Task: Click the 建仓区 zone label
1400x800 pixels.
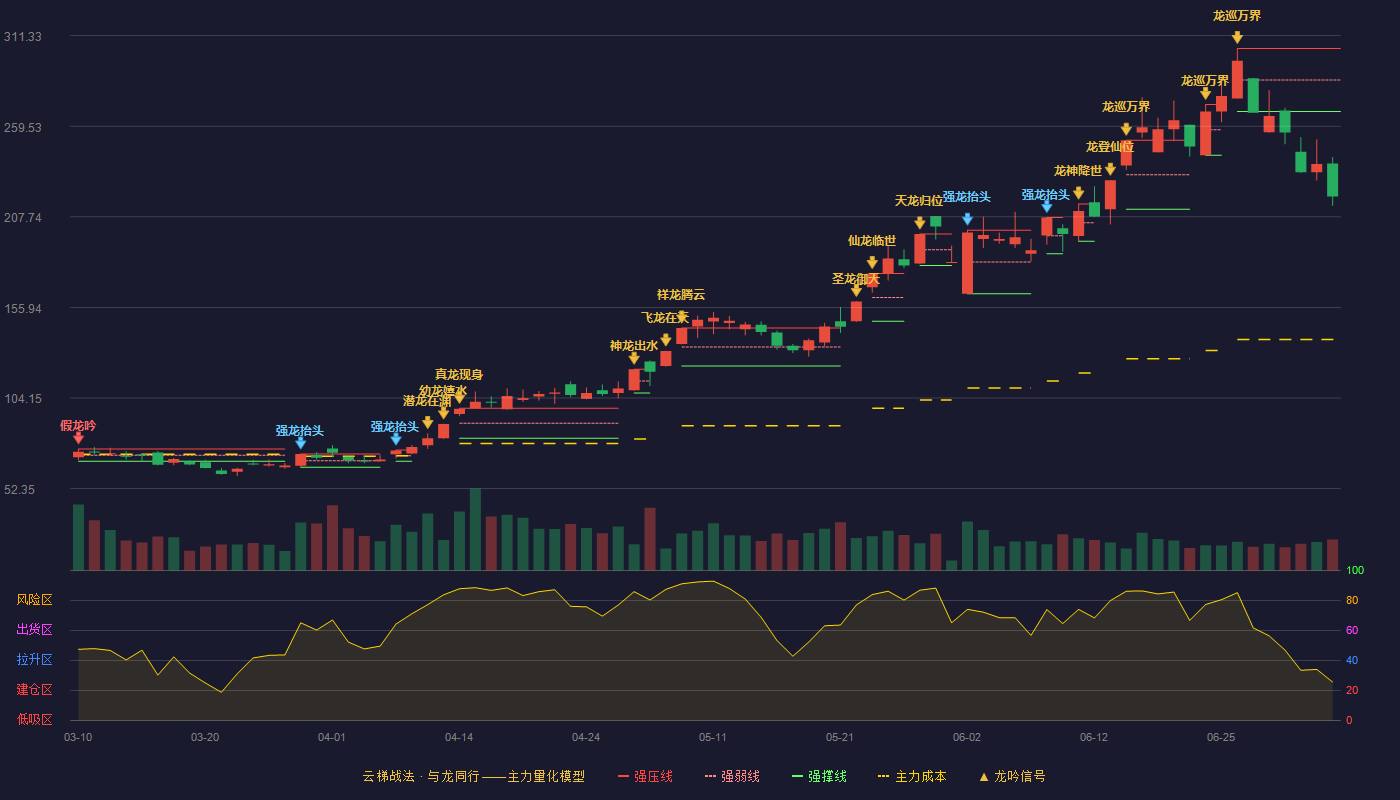Action: coord(34,690)
